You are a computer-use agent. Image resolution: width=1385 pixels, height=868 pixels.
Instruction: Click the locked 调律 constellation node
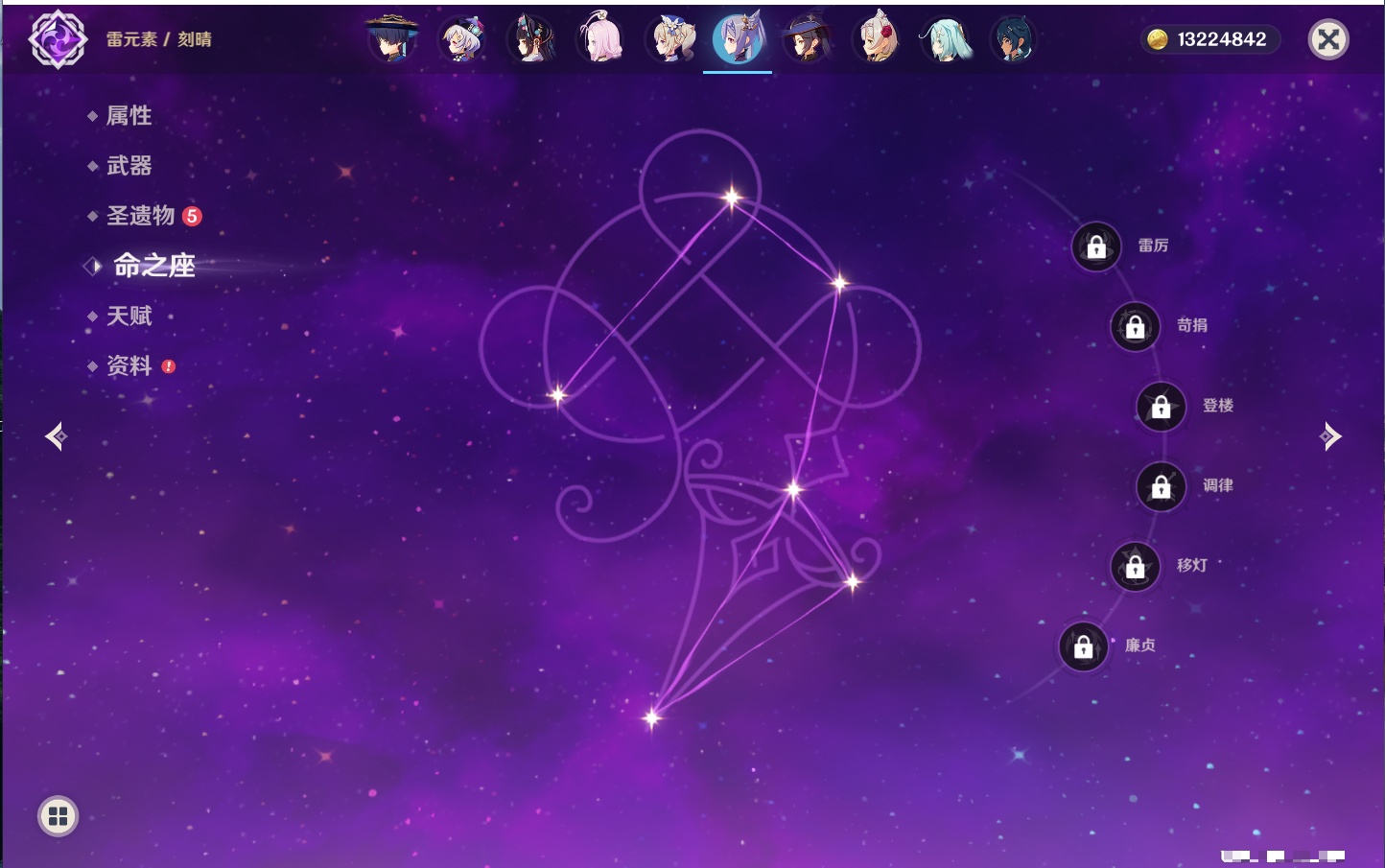pos(1162,486)
